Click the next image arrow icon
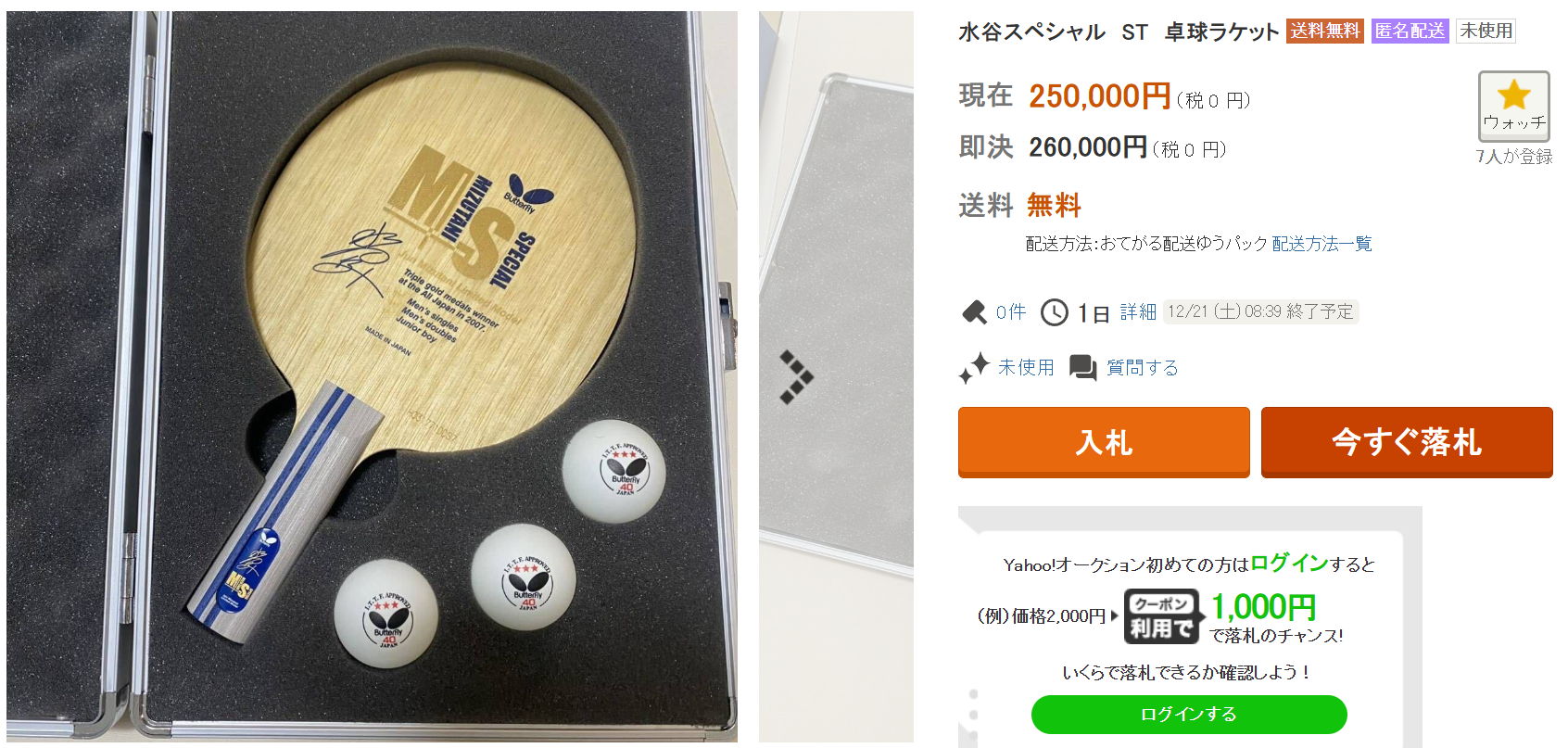 tap(796, 377)
